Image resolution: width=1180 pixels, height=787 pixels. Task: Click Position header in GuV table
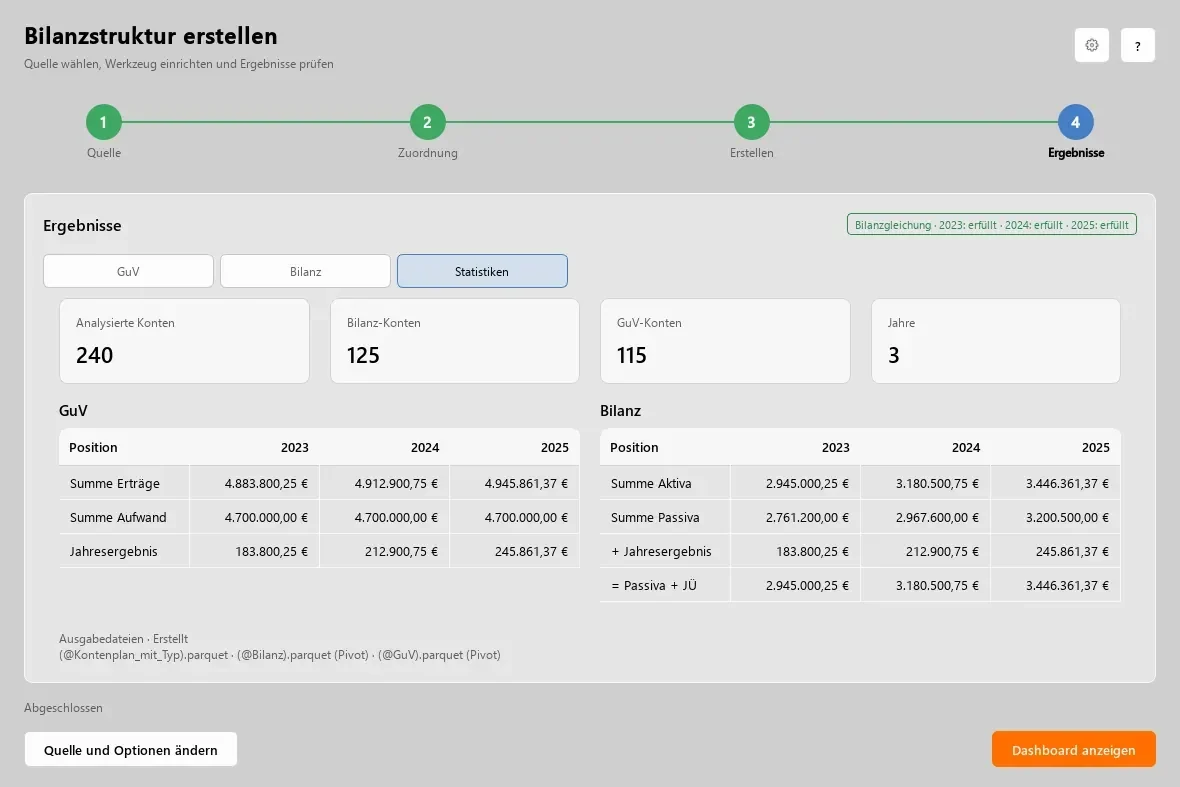point(93,447)
